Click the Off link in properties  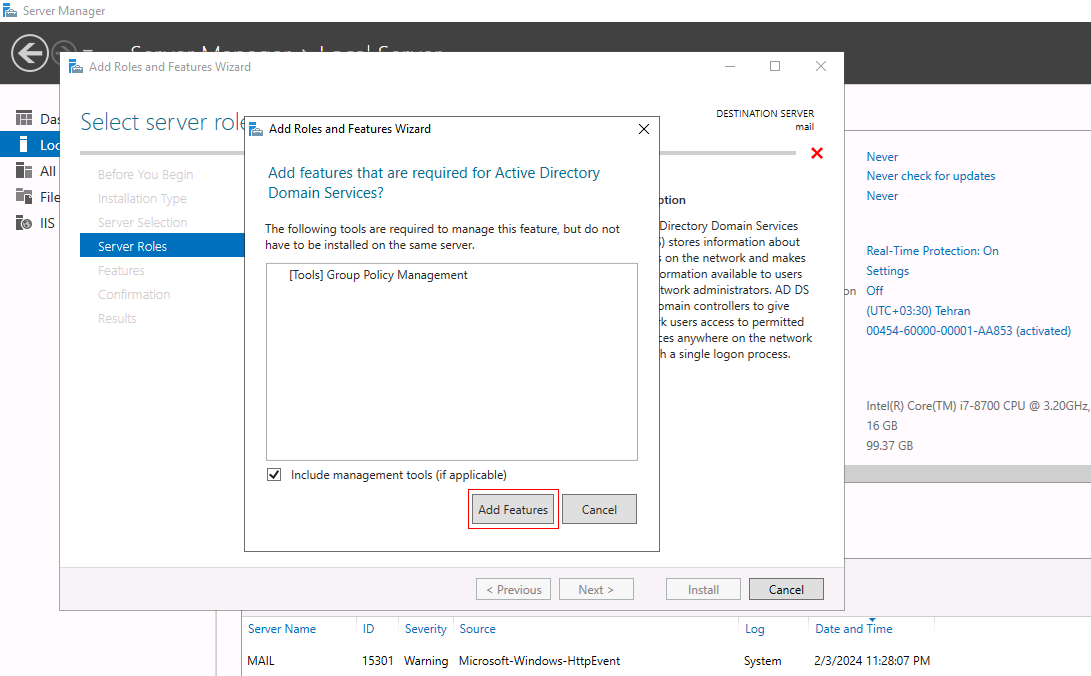pyautogui.click(x=875, y=291)
